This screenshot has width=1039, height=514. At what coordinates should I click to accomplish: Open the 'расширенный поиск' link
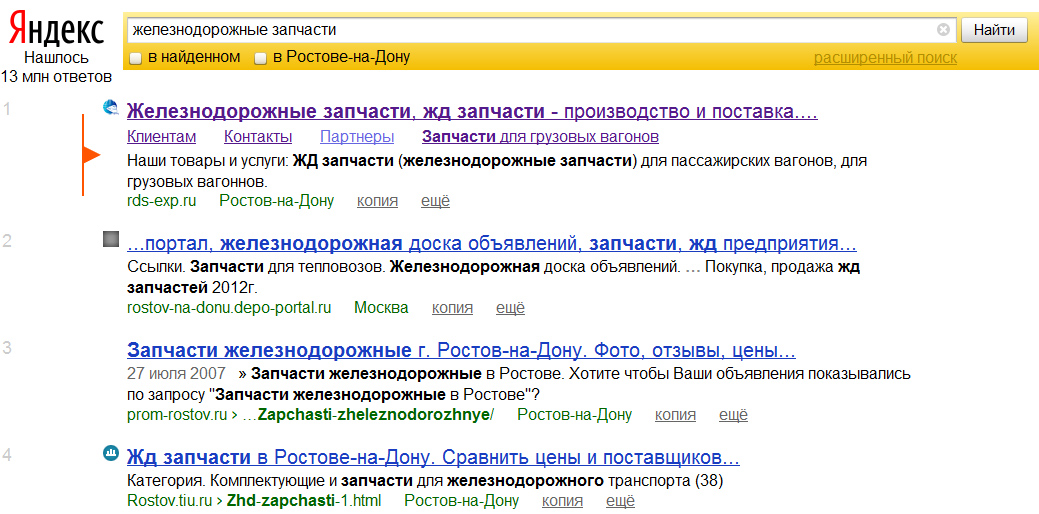click(885, 58)
